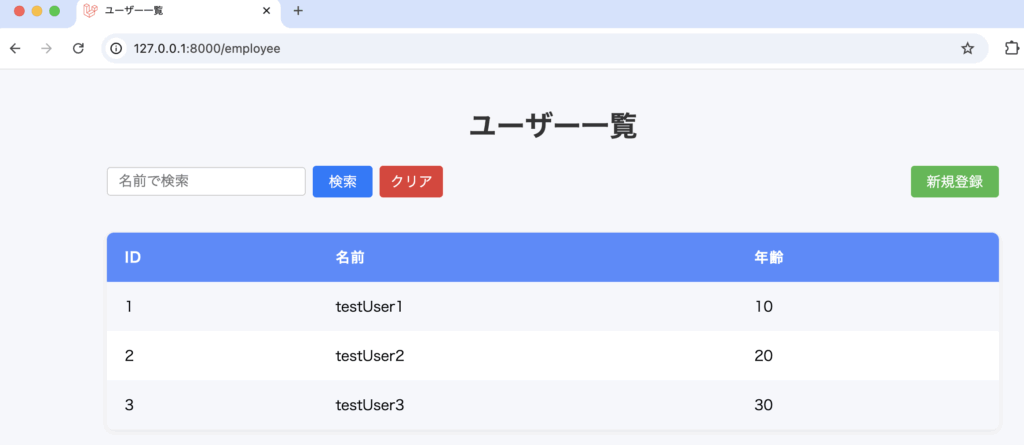Select the testUser2 row name cell
The width and height of the screenshot is (1024, 445).
coord(368,356)
